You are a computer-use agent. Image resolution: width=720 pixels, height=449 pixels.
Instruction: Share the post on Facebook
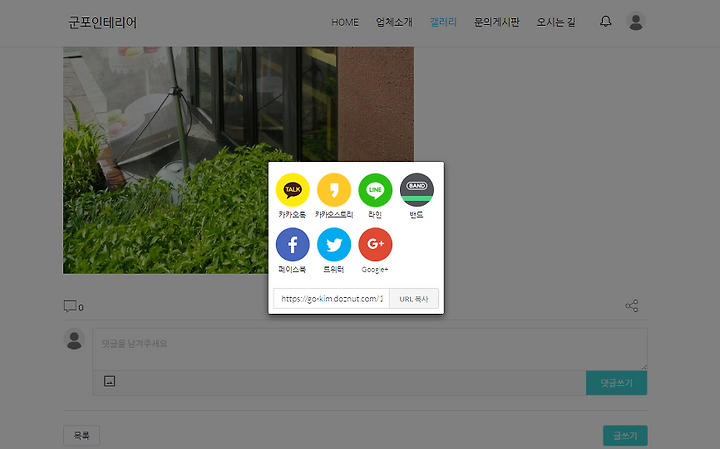click(292, 245)
